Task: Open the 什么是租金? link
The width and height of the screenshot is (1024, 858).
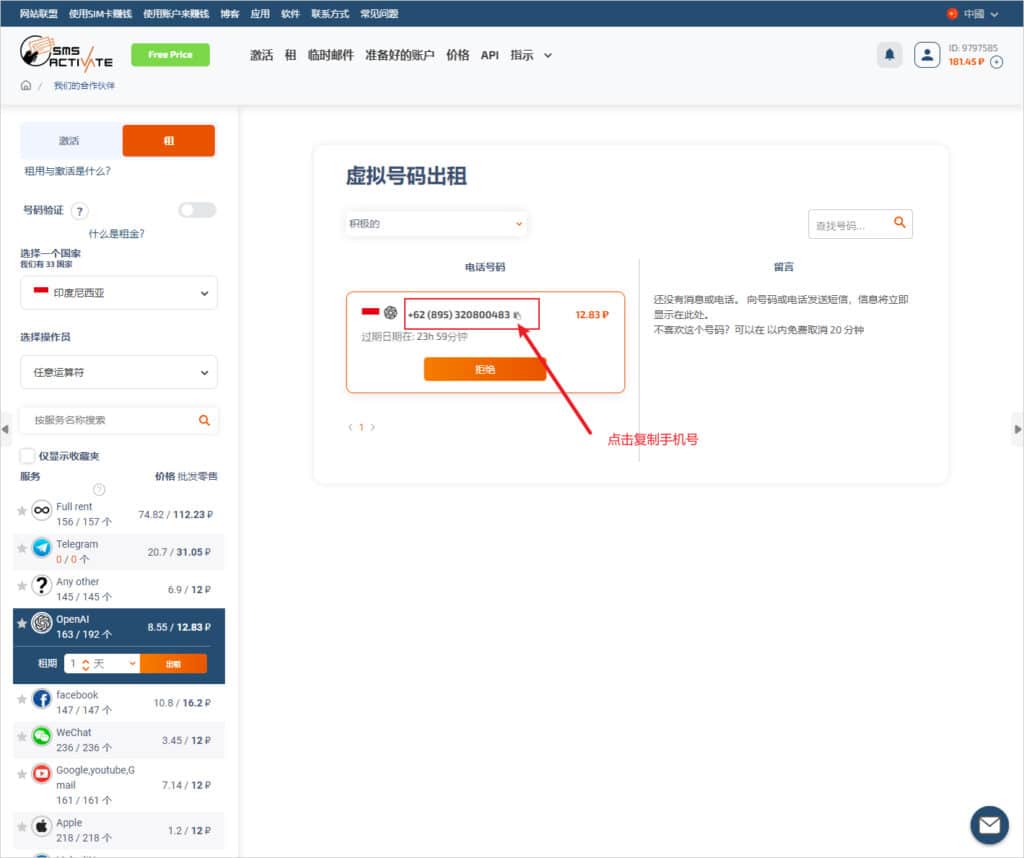Action: point(116,234)
